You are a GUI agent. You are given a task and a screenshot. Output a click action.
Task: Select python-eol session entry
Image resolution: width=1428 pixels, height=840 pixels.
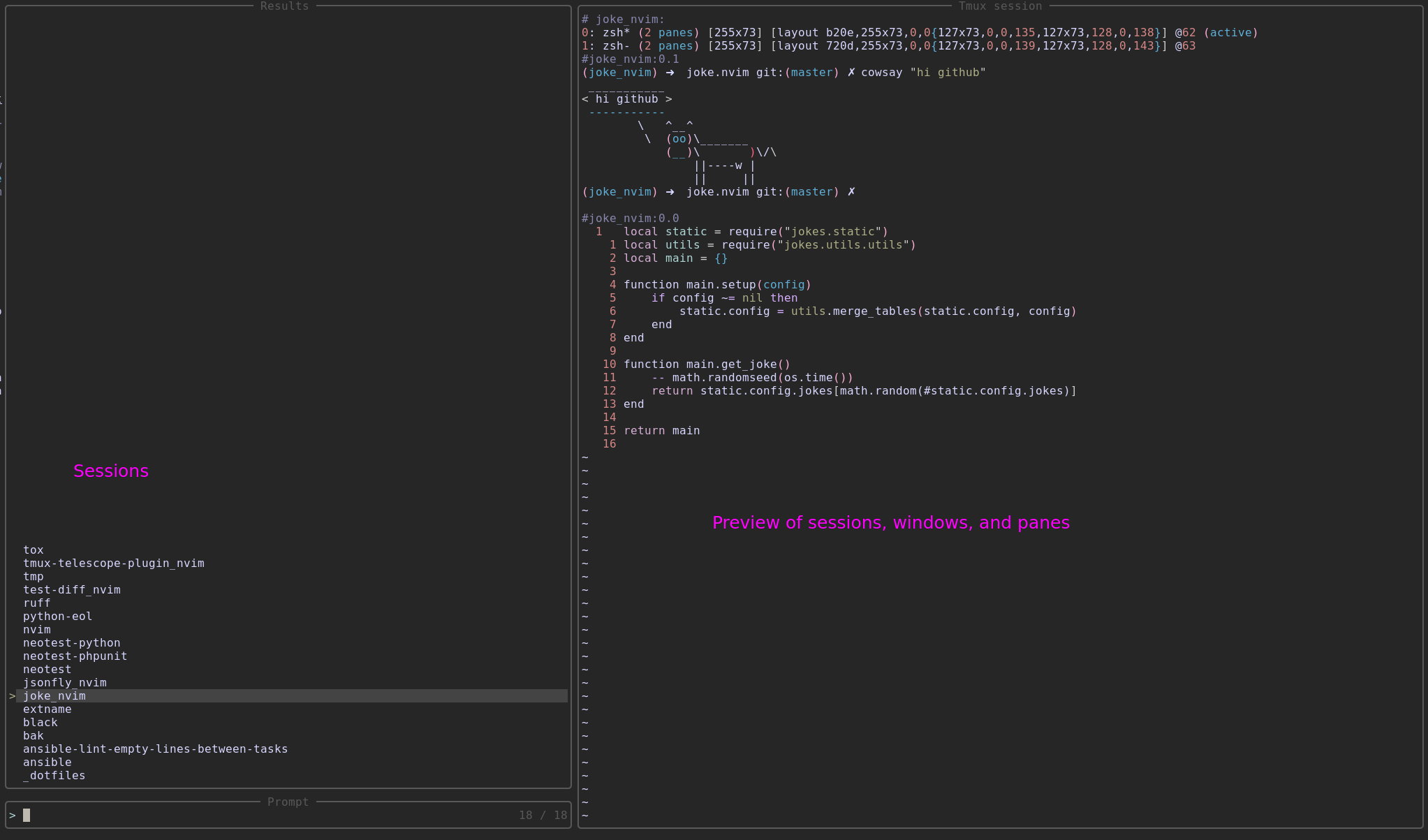point(57,617)
